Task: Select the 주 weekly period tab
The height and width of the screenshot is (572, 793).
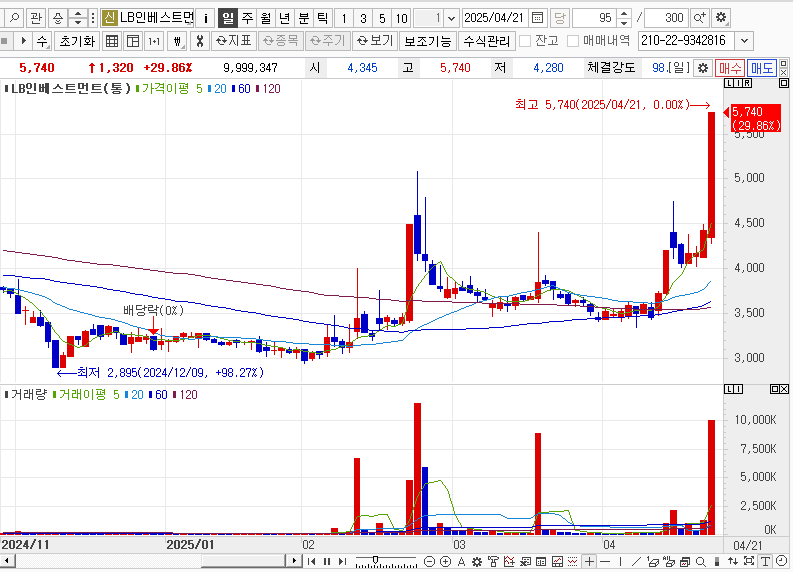Action: coord(247,18)
